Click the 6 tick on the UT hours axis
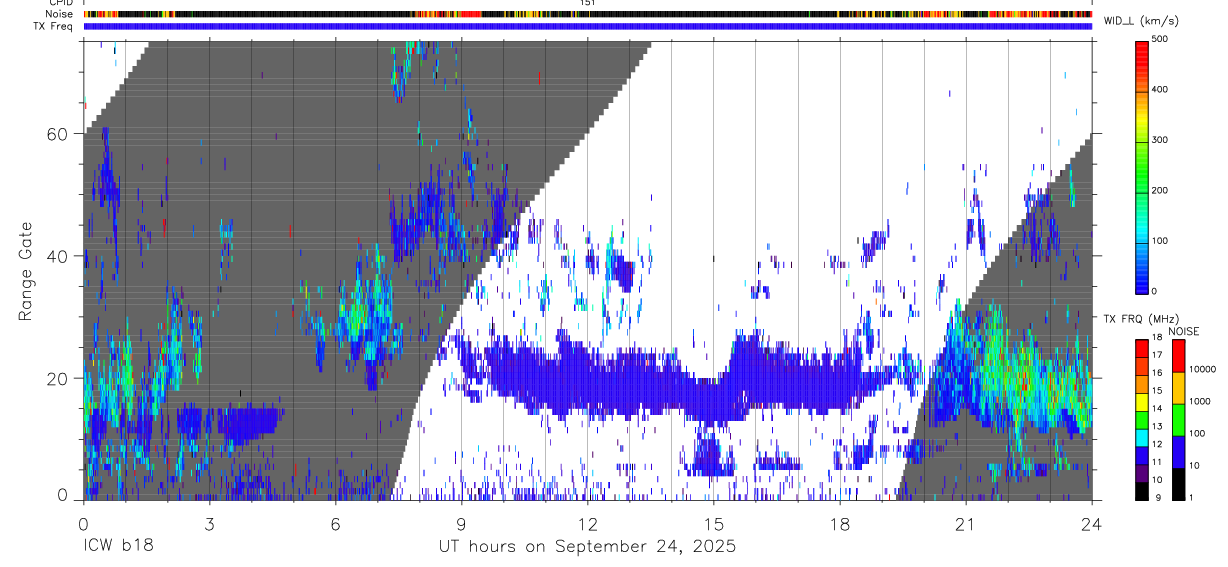This screenshot has height=567, width=1228. coord(335,523)
